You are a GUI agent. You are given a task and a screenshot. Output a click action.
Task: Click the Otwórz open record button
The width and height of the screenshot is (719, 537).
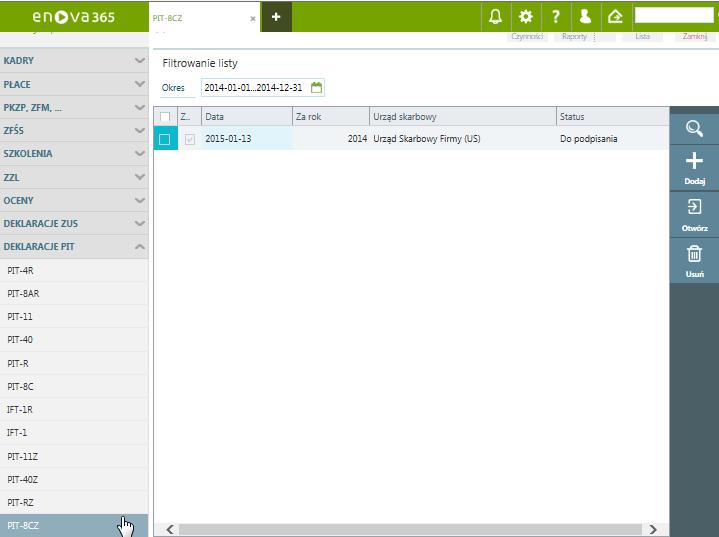point(694,215)
